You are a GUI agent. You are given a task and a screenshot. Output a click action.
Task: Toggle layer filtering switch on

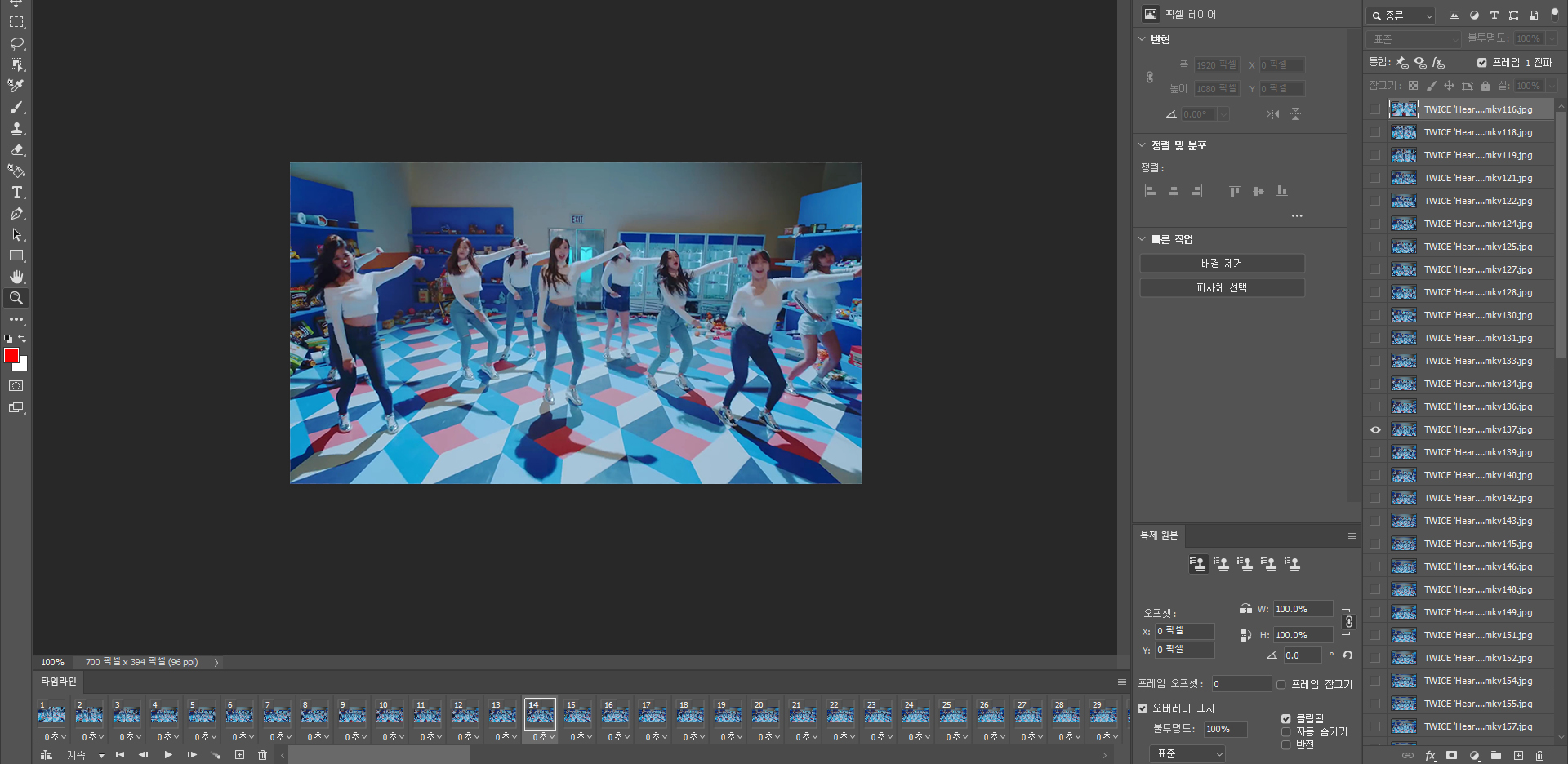point(1555,15)
